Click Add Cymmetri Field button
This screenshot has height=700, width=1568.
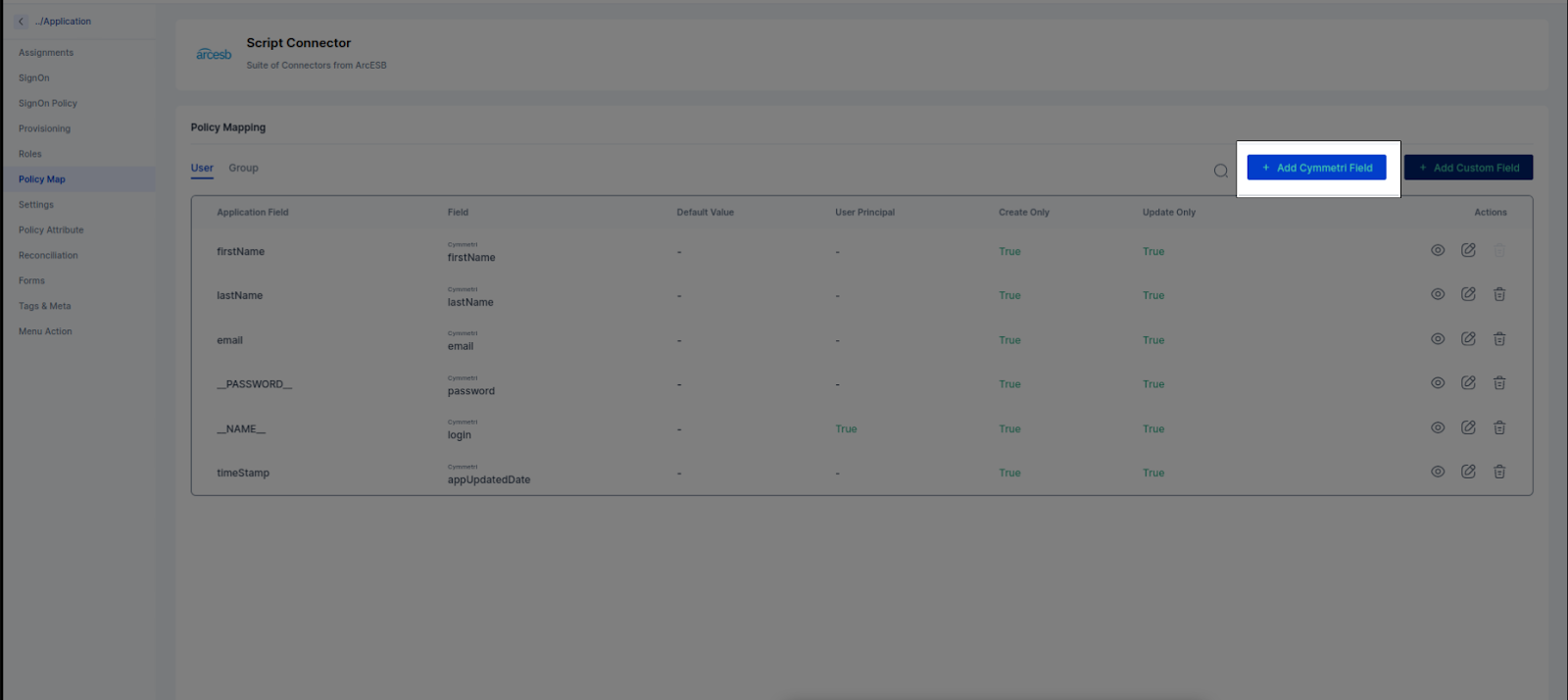coord(1316,168)
